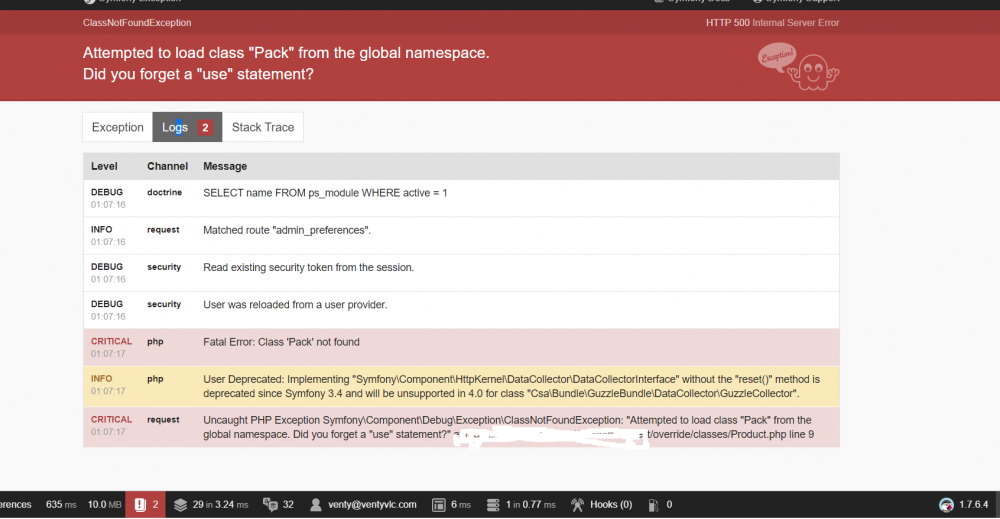Click the Channel column header

[167, 166]
